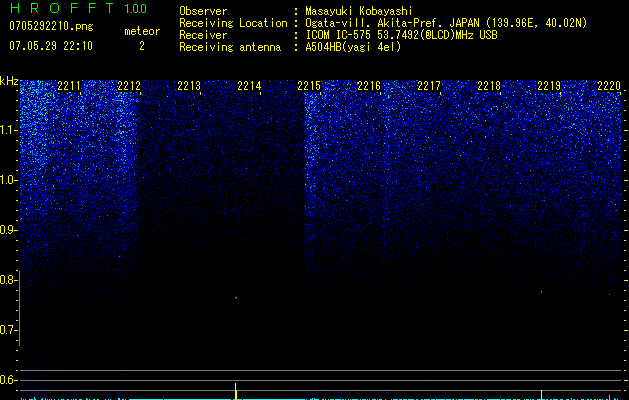Click the 2217 time marker
Screen dimensions: 629x400
click(x=429, y=86)
